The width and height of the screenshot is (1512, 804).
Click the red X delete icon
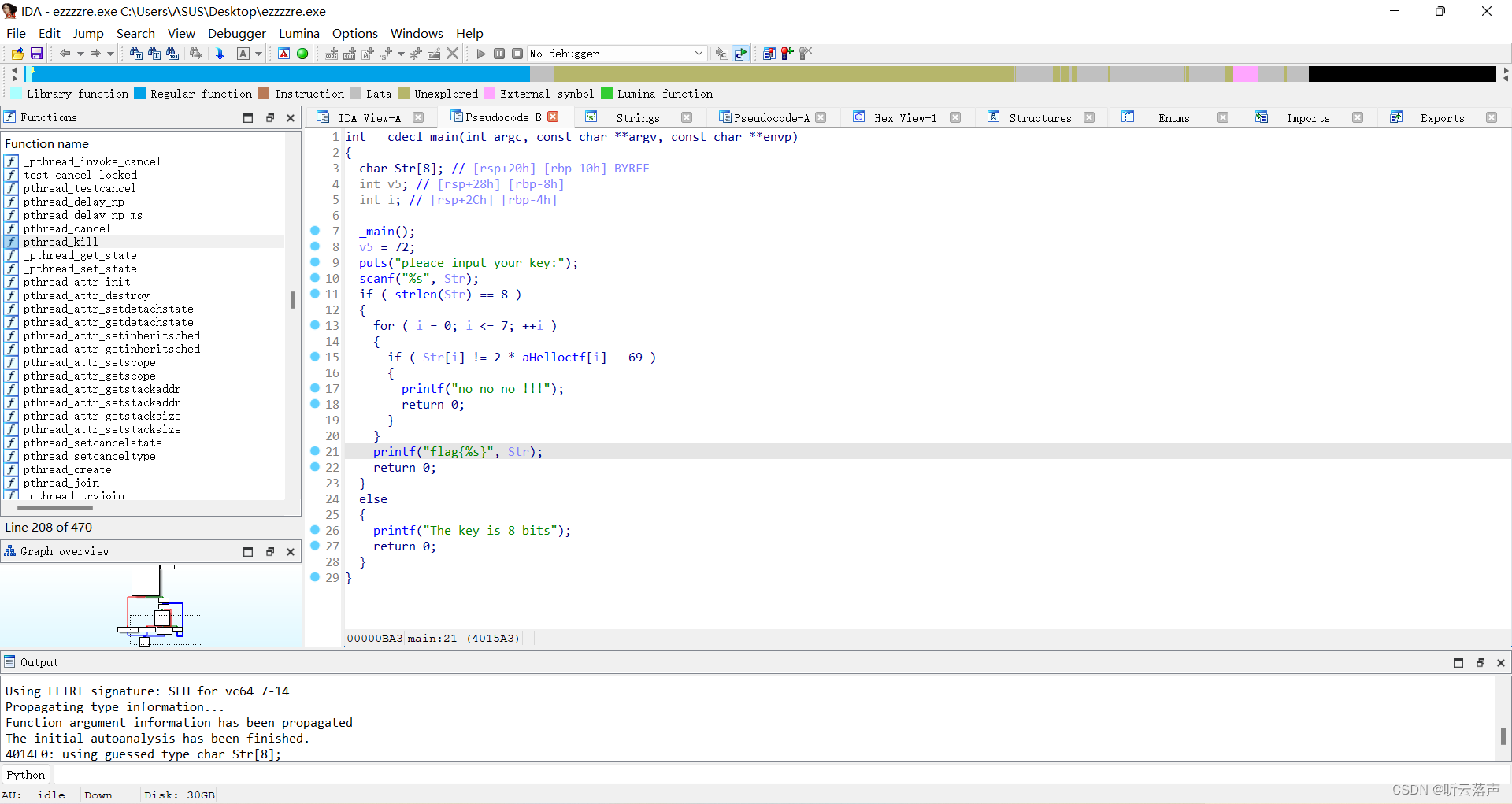pos(453,54)
